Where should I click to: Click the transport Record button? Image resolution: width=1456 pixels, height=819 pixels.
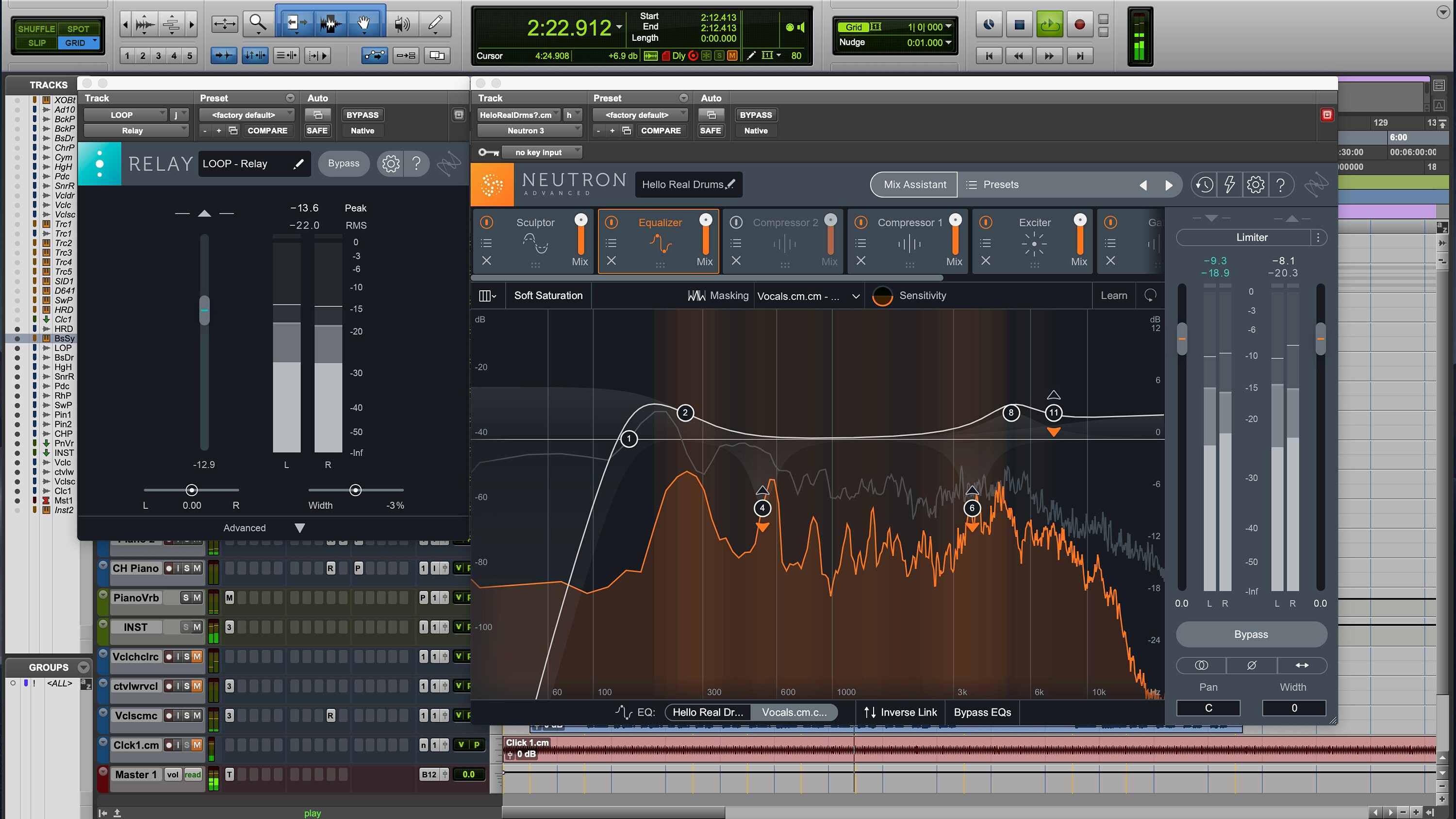pyautogui.click(x=1079, y=24)
